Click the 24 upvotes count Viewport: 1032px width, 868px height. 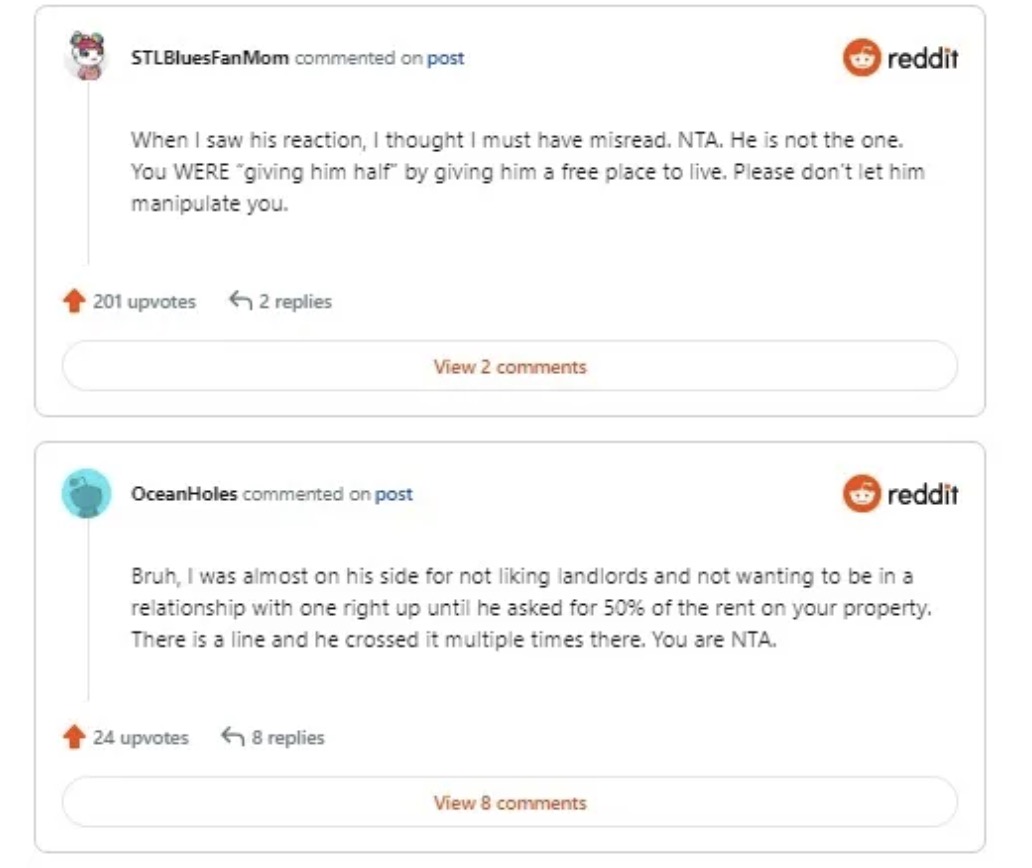coord(140,738)
